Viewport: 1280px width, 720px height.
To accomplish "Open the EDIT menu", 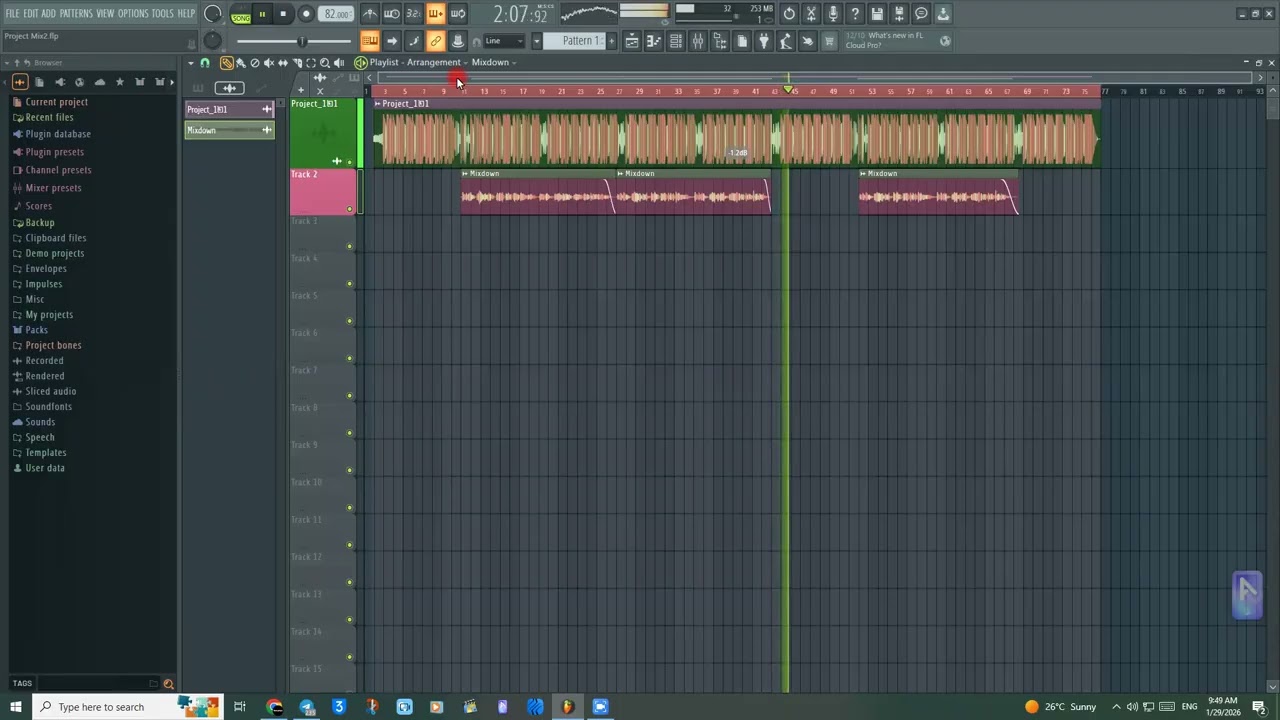I will point(31,14).
